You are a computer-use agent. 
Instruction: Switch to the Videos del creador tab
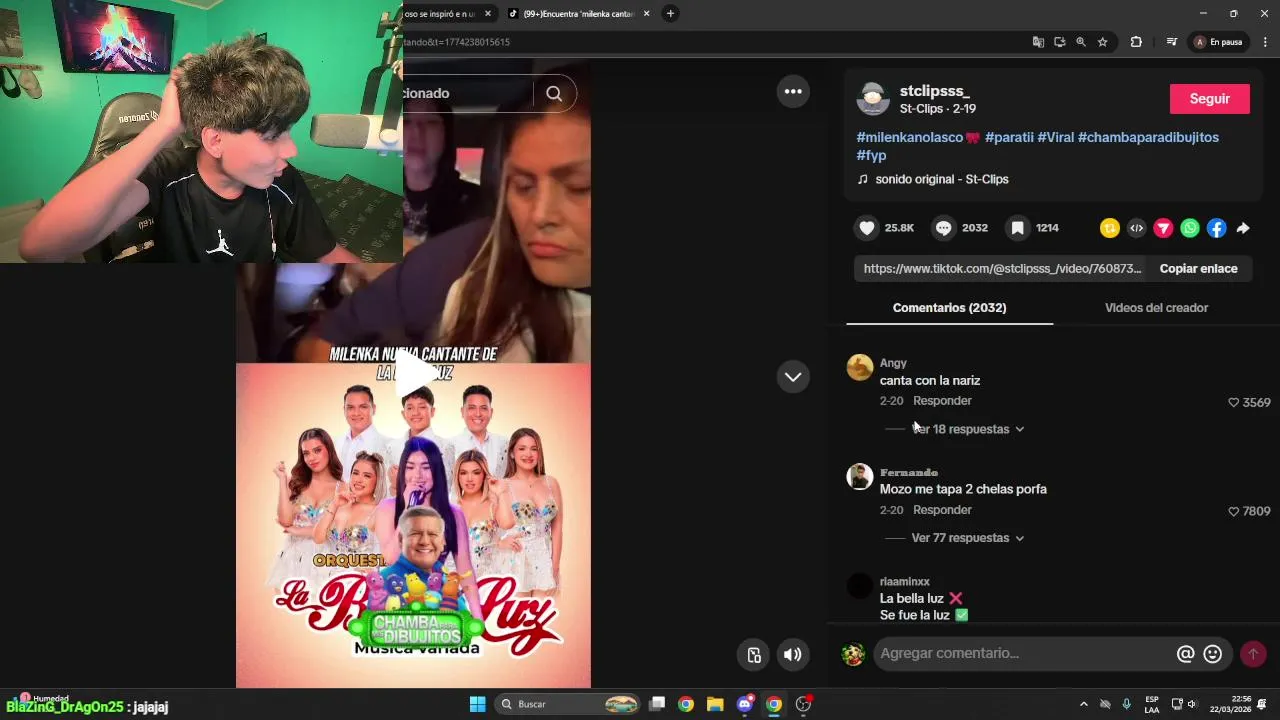(x=1156, y=308)
